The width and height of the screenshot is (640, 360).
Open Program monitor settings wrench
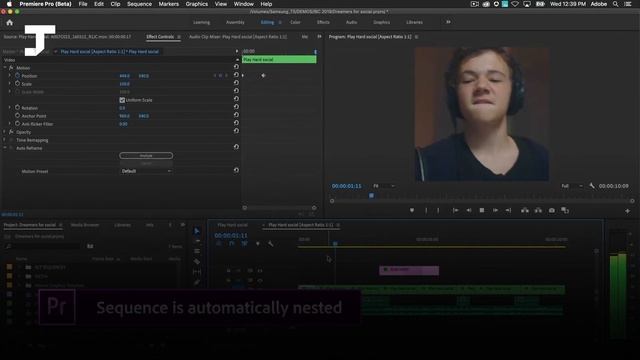[x=592, y=186]
